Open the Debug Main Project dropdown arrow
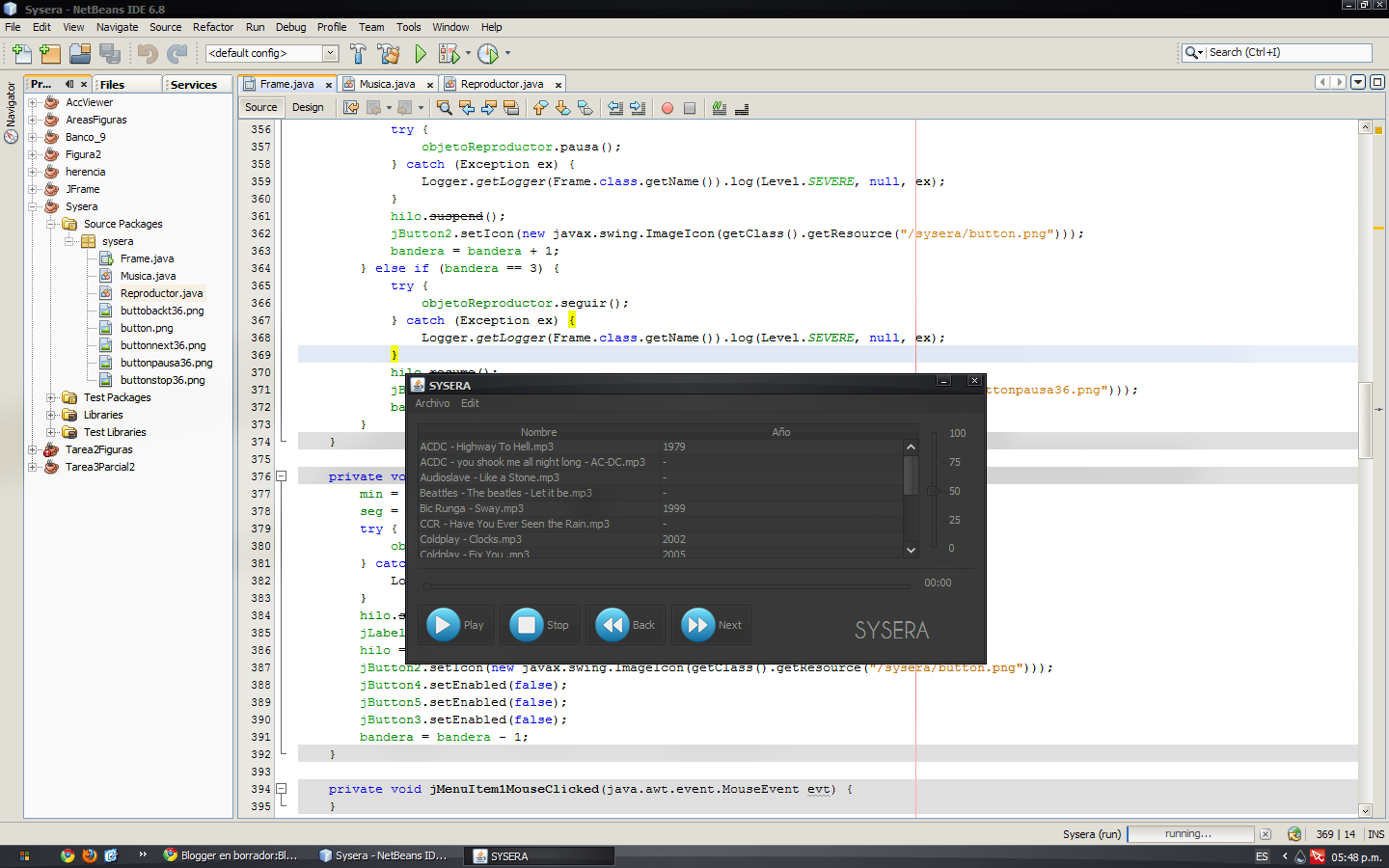Viewport: 1389px width, 868px height. (469, 54)
